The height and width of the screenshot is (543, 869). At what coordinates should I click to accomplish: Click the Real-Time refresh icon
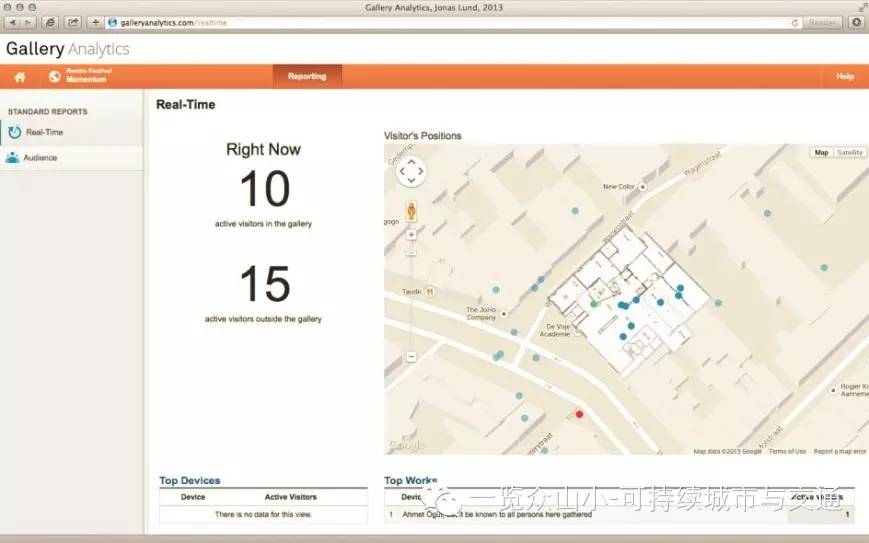14,132
